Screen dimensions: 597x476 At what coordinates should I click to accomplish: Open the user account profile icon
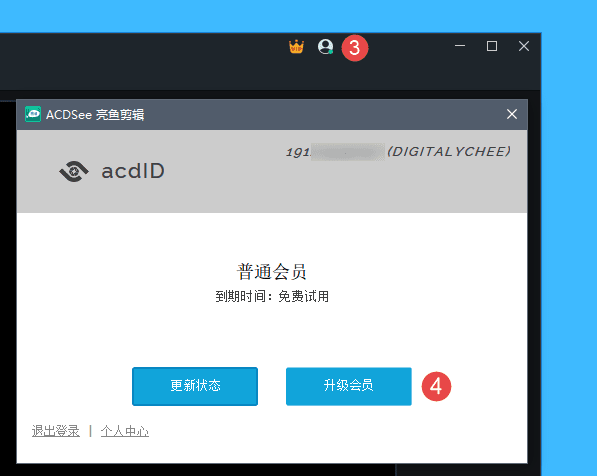click(x=326, y=47)
